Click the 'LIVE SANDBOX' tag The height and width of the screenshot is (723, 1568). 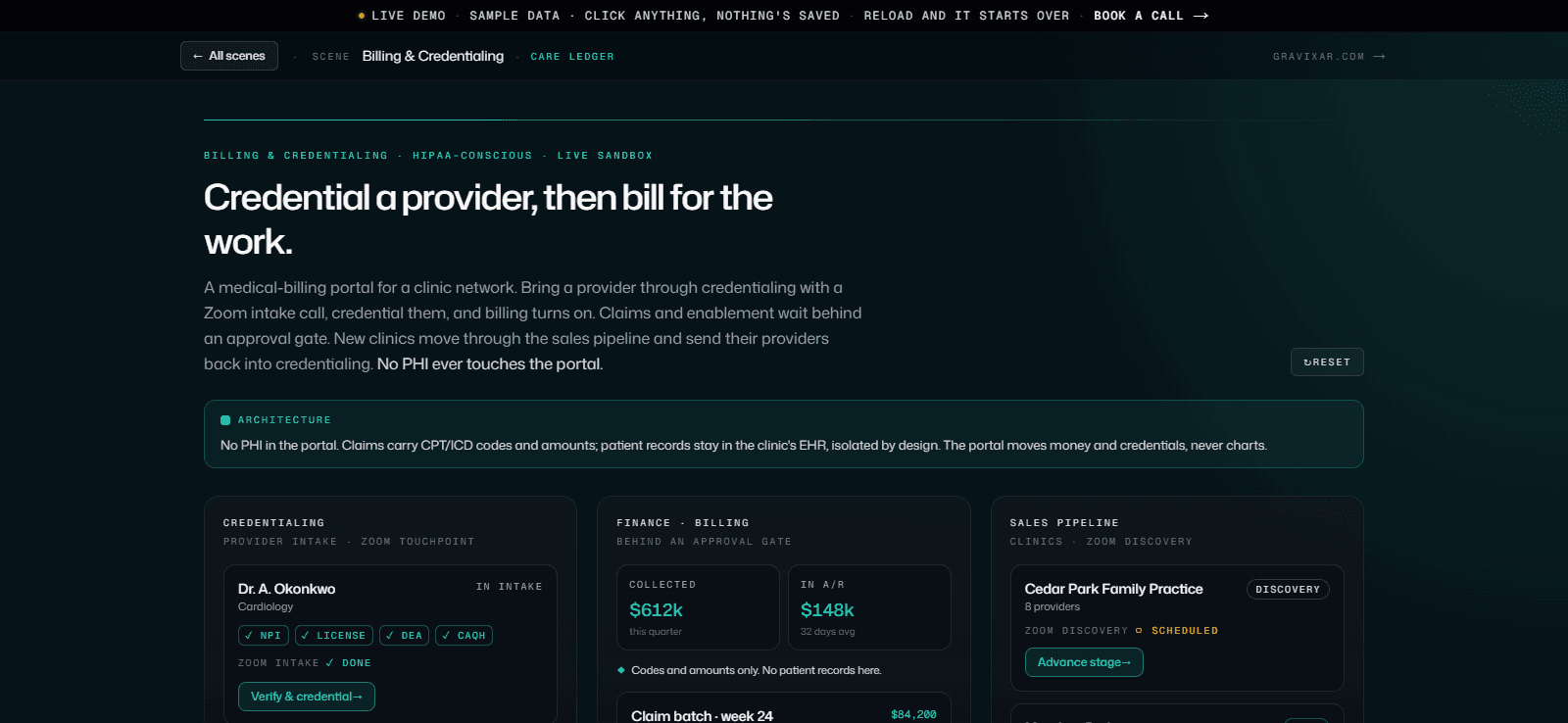coord(605,156)
